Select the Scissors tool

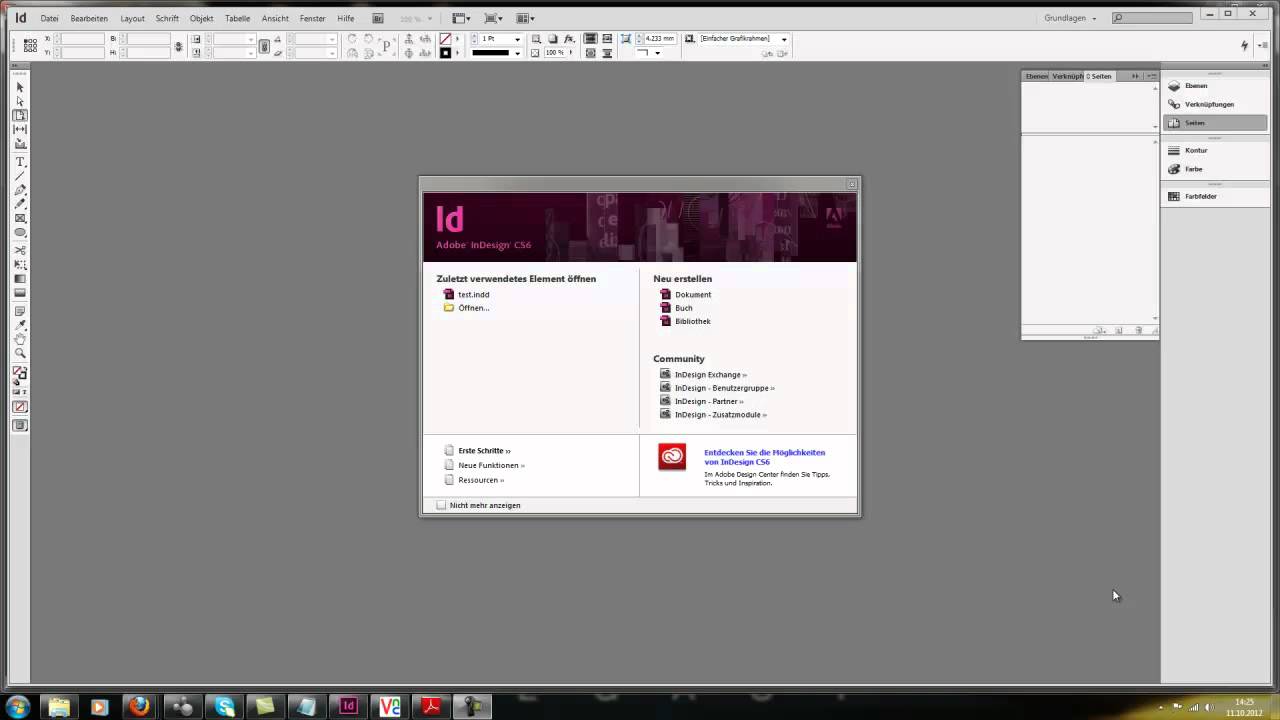[20, 250]
